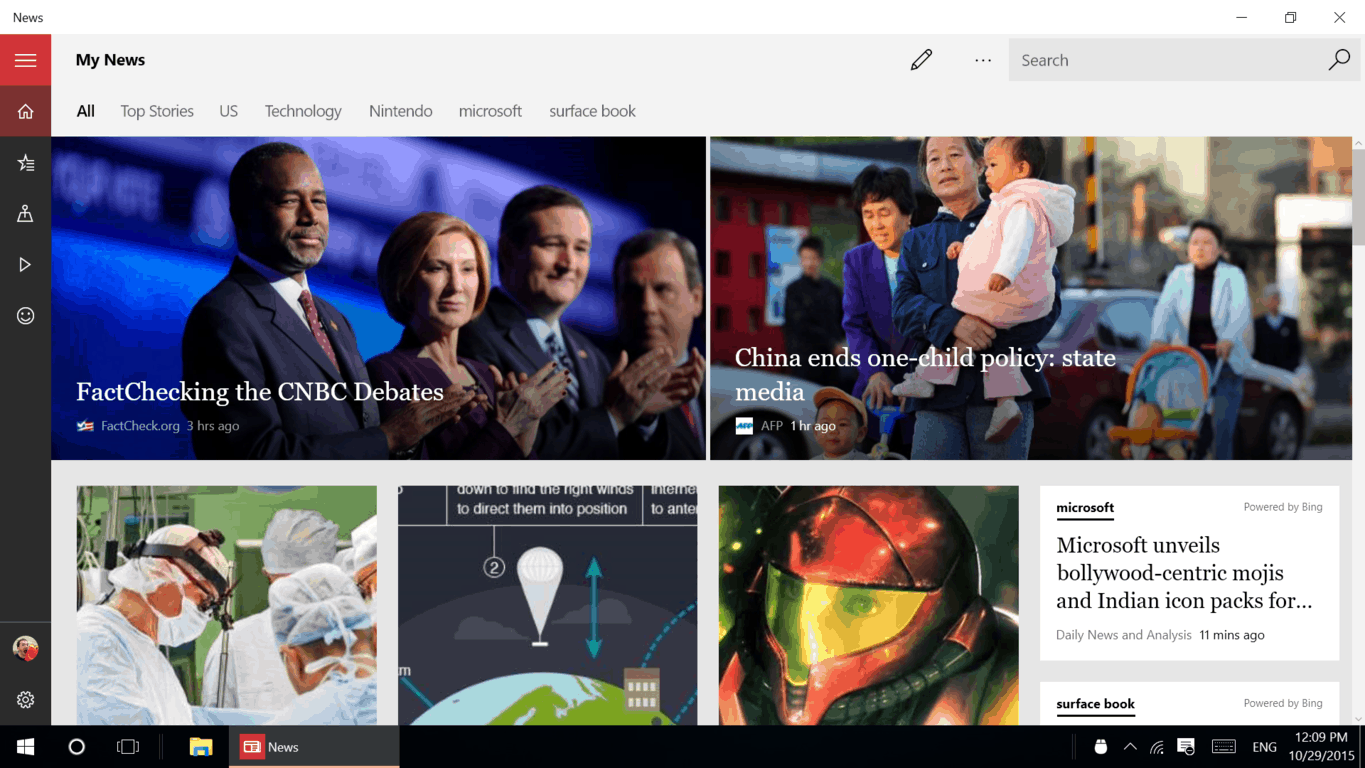Select the All tab
The height and width of the screenshot is (768, 1365).
[x=86, y=111]
